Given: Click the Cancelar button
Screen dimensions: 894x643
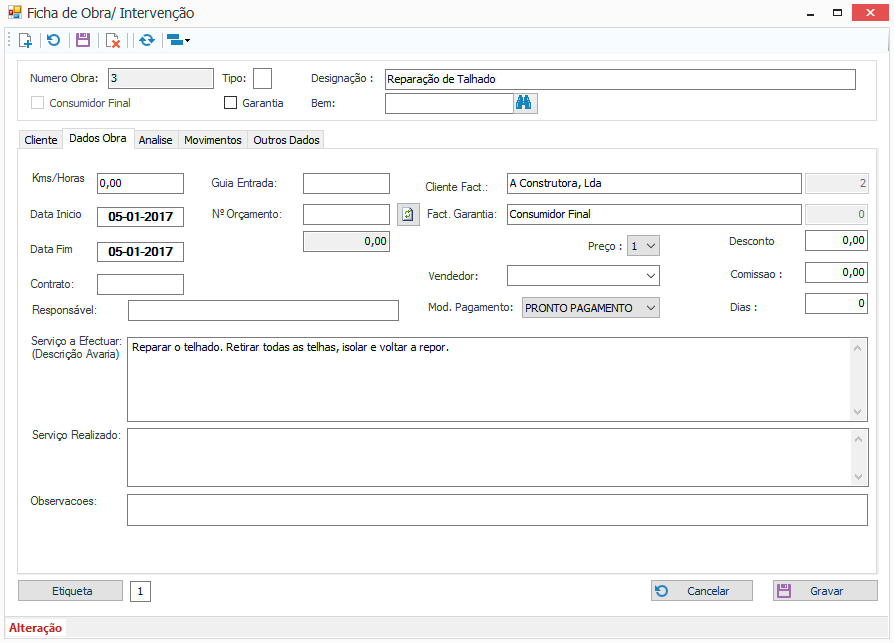Looking at the screenshot, I should [702, 591].
